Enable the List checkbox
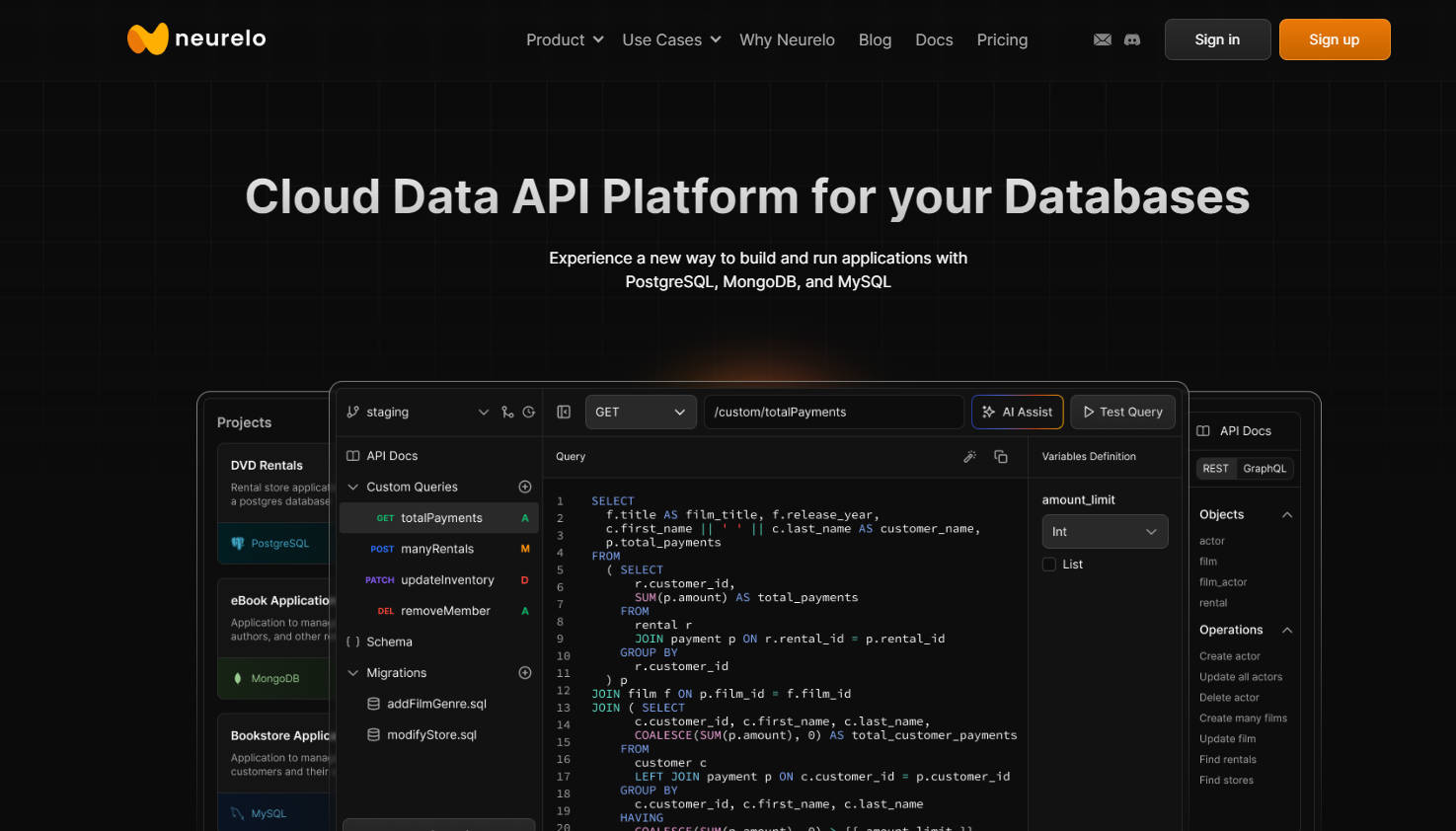1456x831 pixels. point(1049,565)
